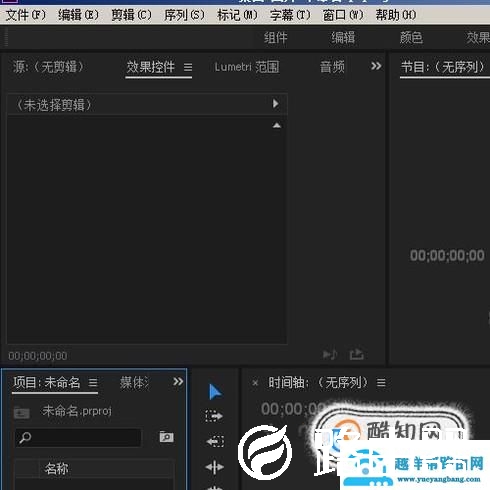The image size is (490, 490).
Task: Switch to the 编辑 workspace
Action: tap(343, 38)
